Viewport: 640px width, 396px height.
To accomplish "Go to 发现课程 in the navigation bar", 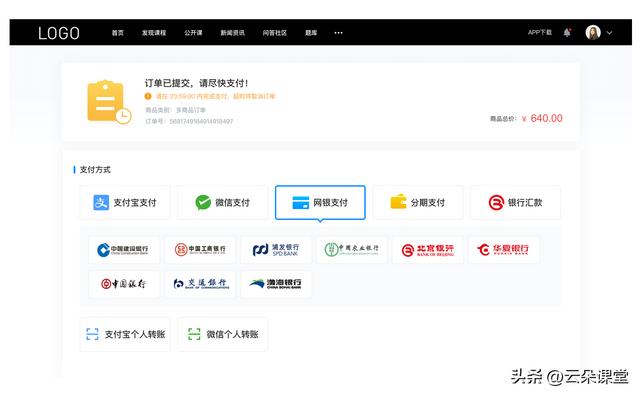I will [x=154, y=33].
